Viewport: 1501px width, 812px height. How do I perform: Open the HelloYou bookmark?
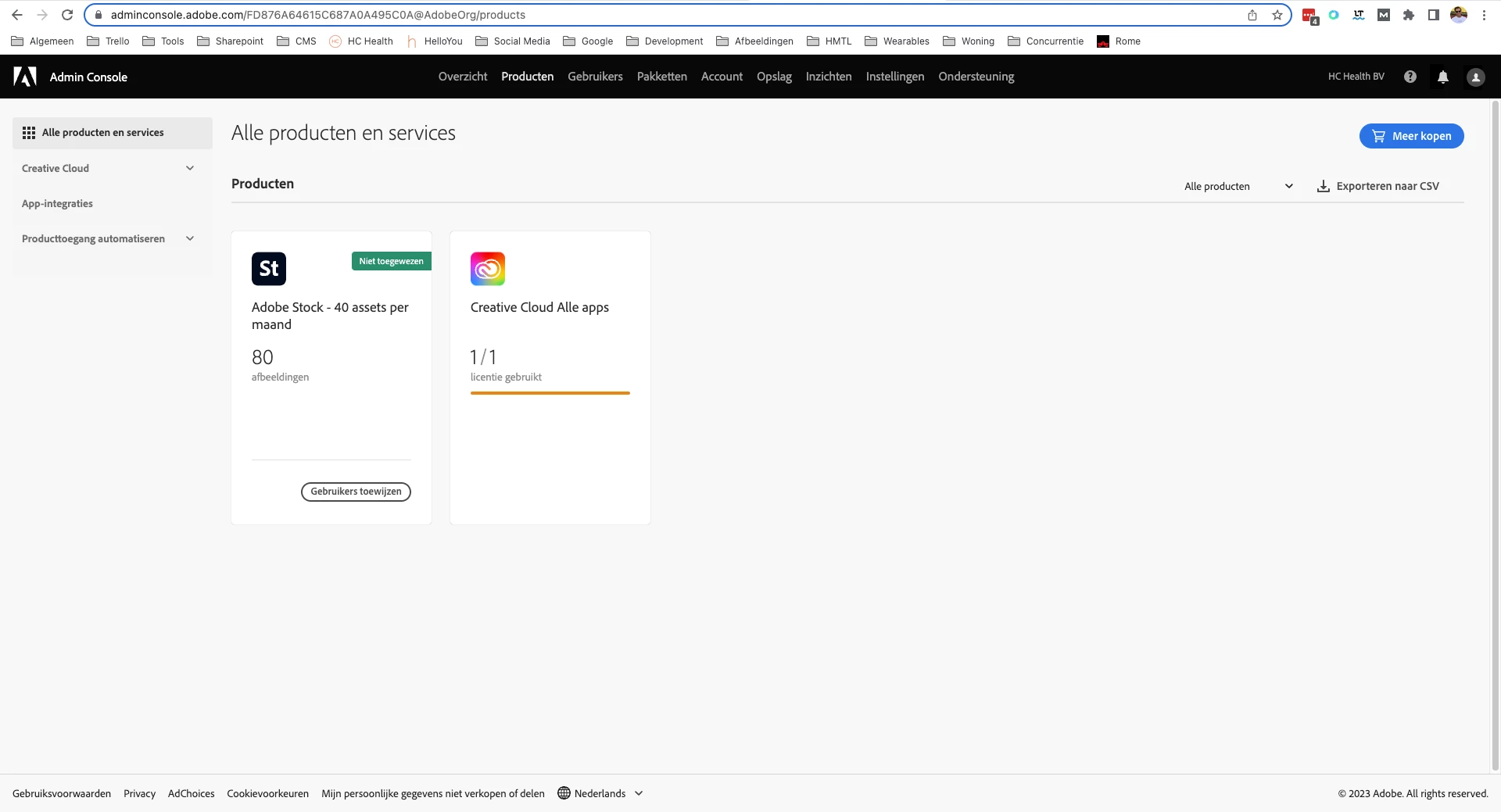point(435,41)
